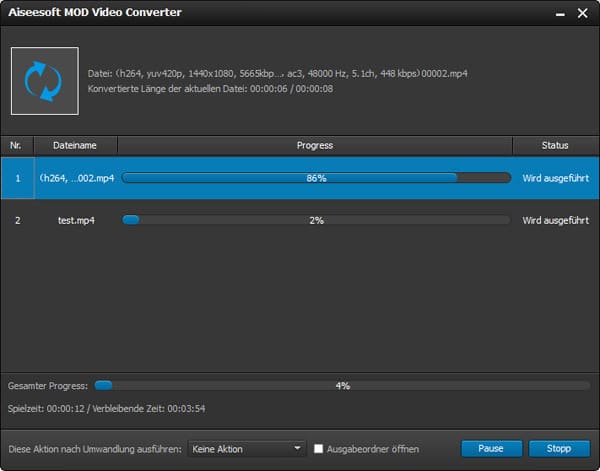Click the Nr. column header
600x471 pixels.
(17, 146)
